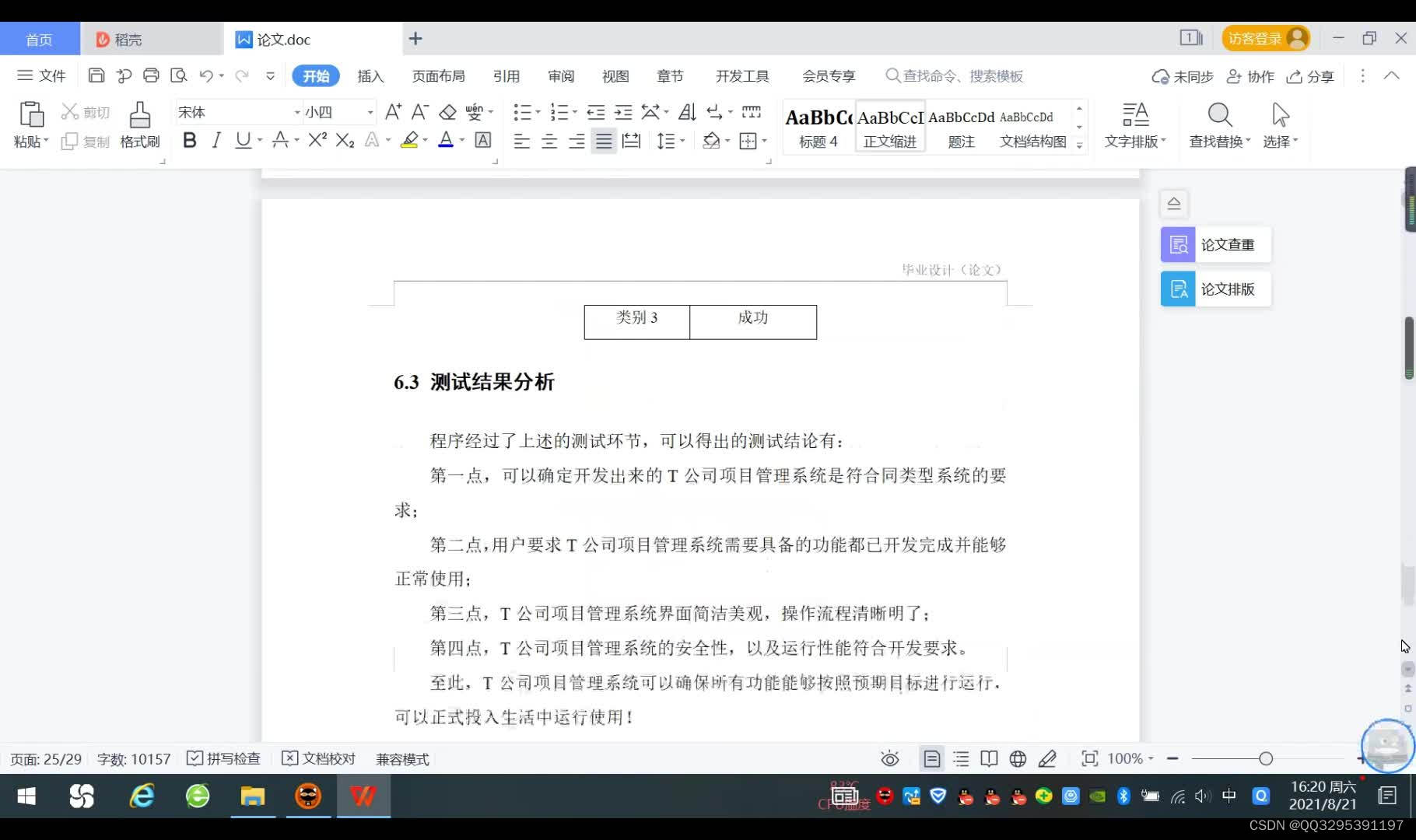Screen dimensions: 1416x840
Task: Open a new tab with plus
Action: pyautogui.click(x=415, y=38)
